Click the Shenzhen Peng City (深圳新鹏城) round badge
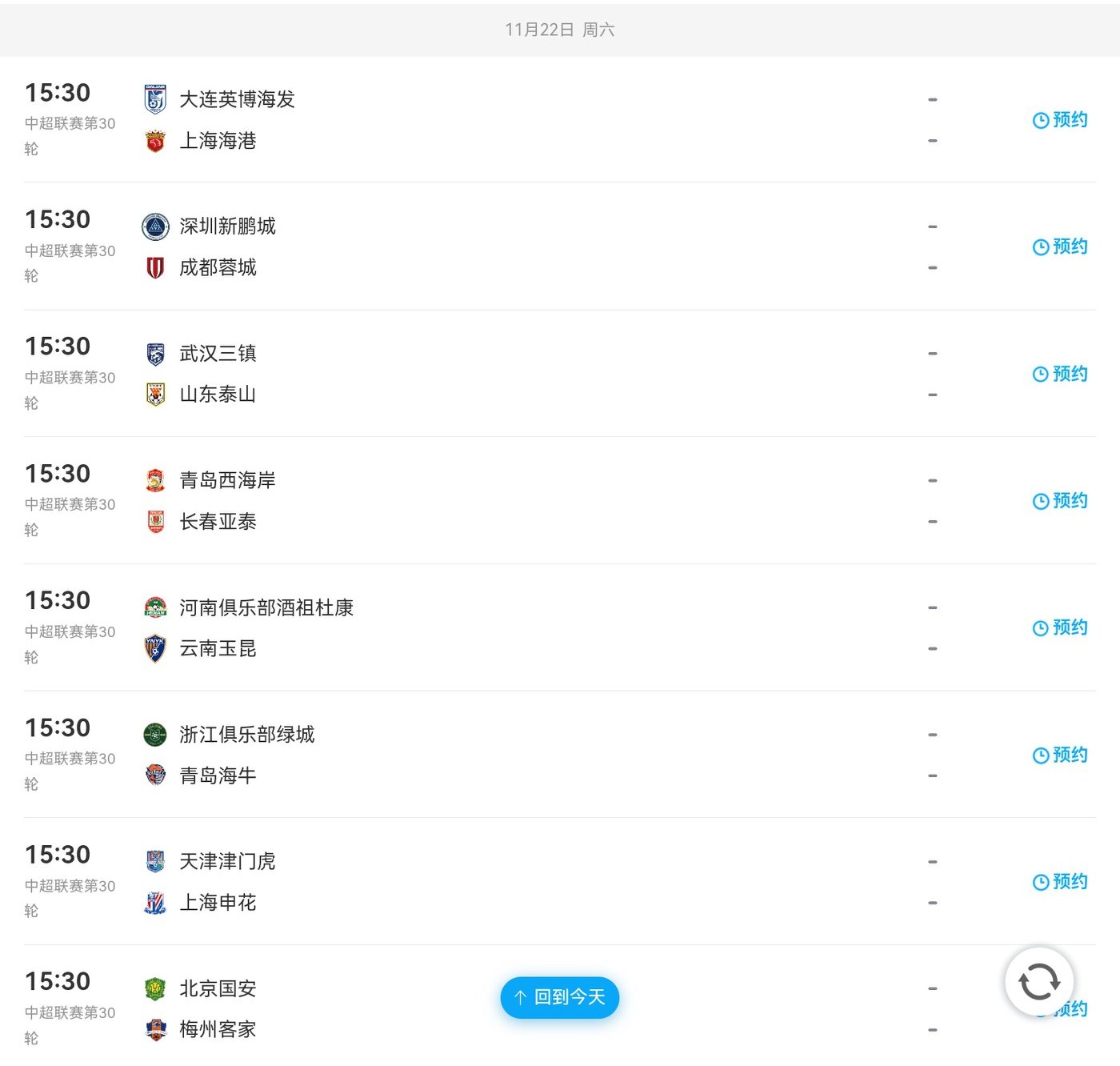Viewport: 1120px width, 1066px height. (155, 226)
